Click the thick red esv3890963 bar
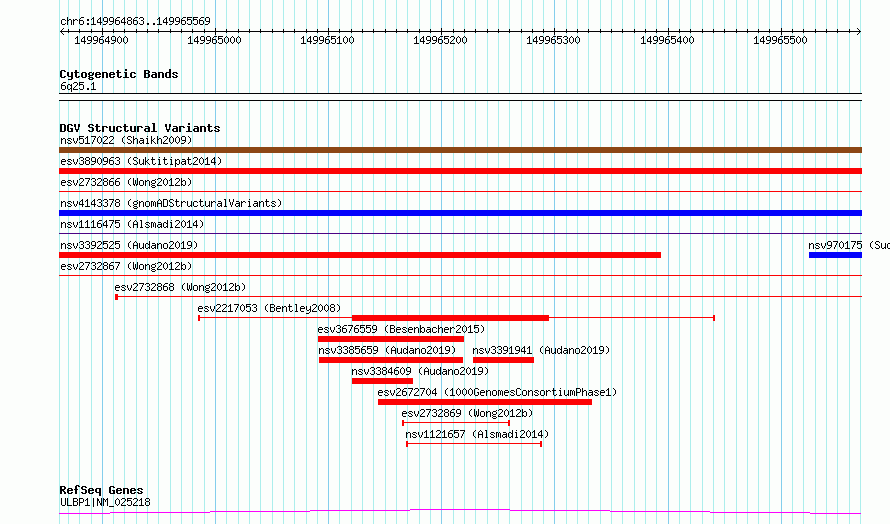 tap(460, 171)
